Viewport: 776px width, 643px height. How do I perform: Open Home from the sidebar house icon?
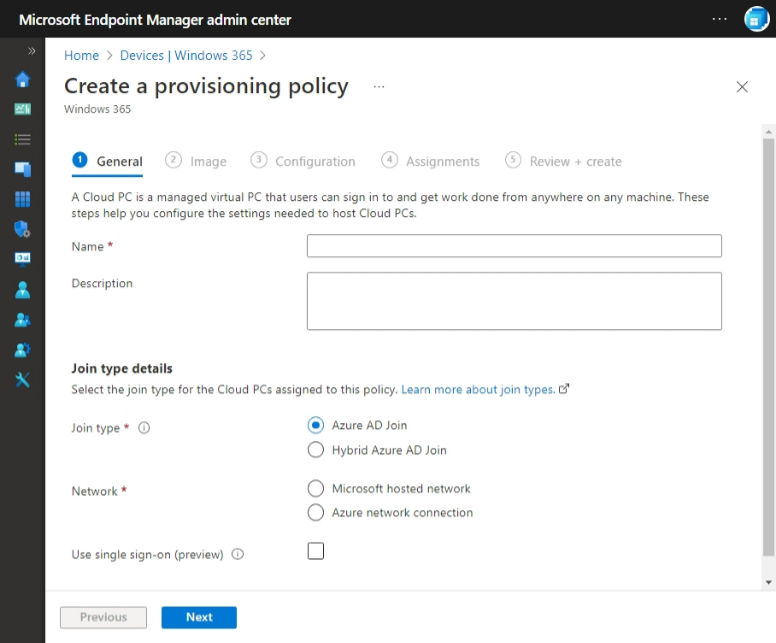(x=22, y=79)
